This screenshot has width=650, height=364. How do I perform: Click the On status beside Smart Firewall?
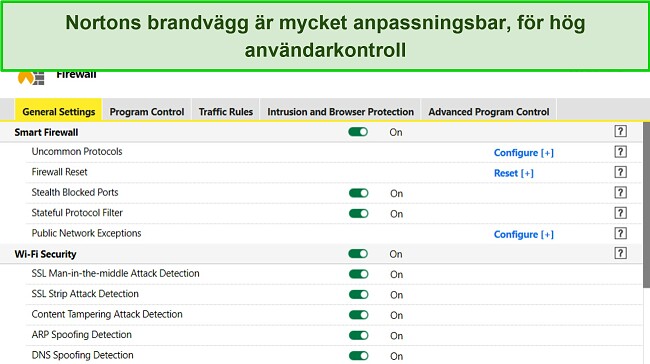coord(396,132)
